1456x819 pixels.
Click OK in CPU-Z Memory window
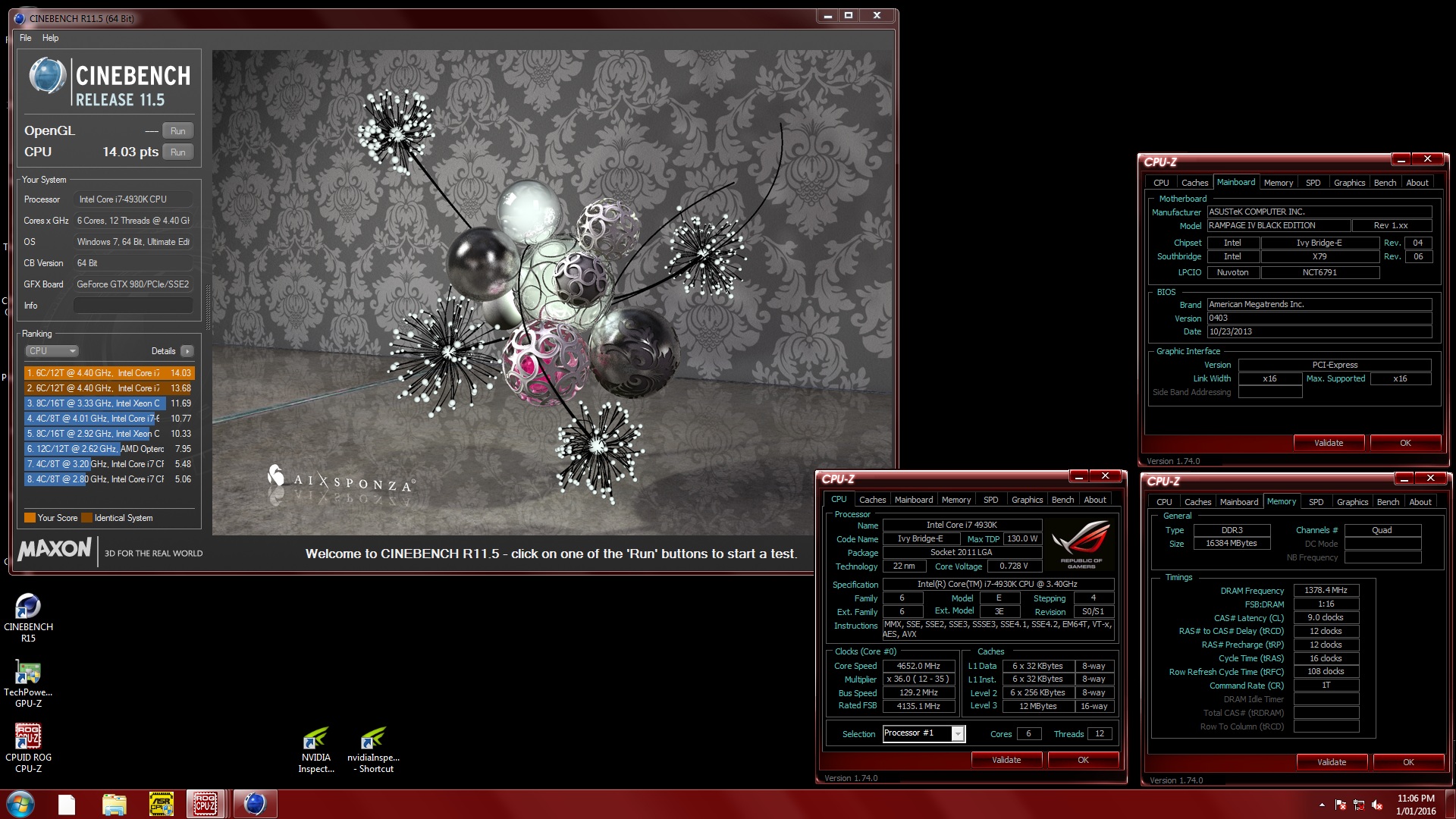click(1408, 762)
